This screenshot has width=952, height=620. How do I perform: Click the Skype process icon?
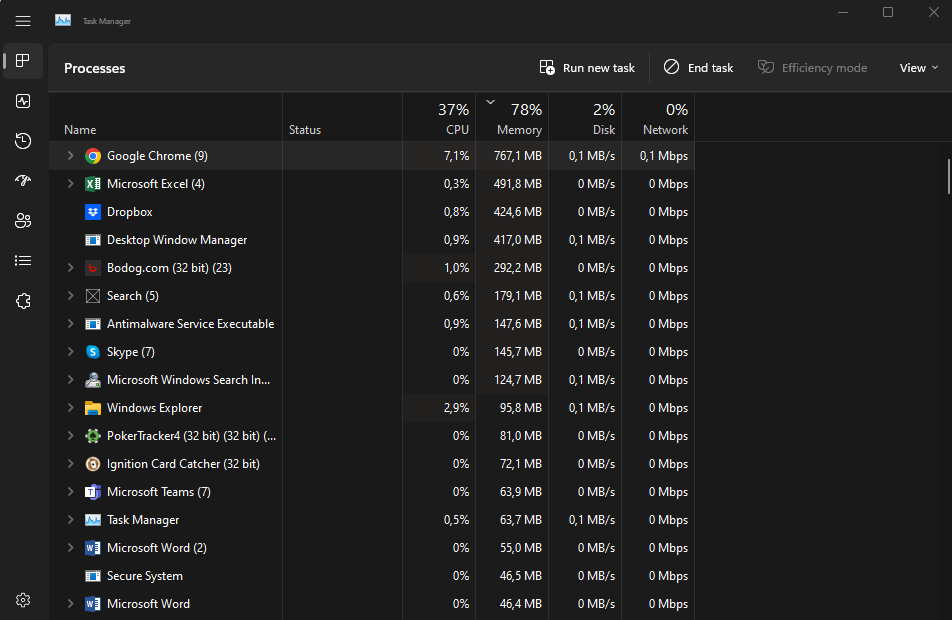[x=93, y=352]
